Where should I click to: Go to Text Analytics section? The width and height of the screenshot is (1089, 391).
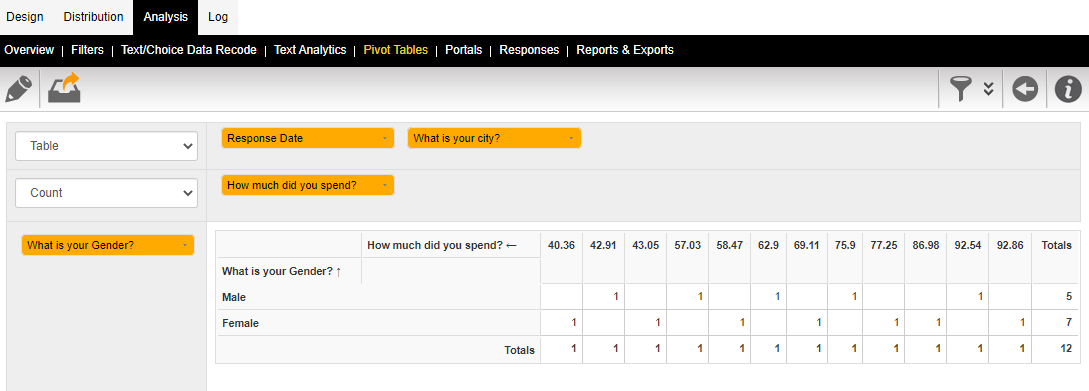310,50
